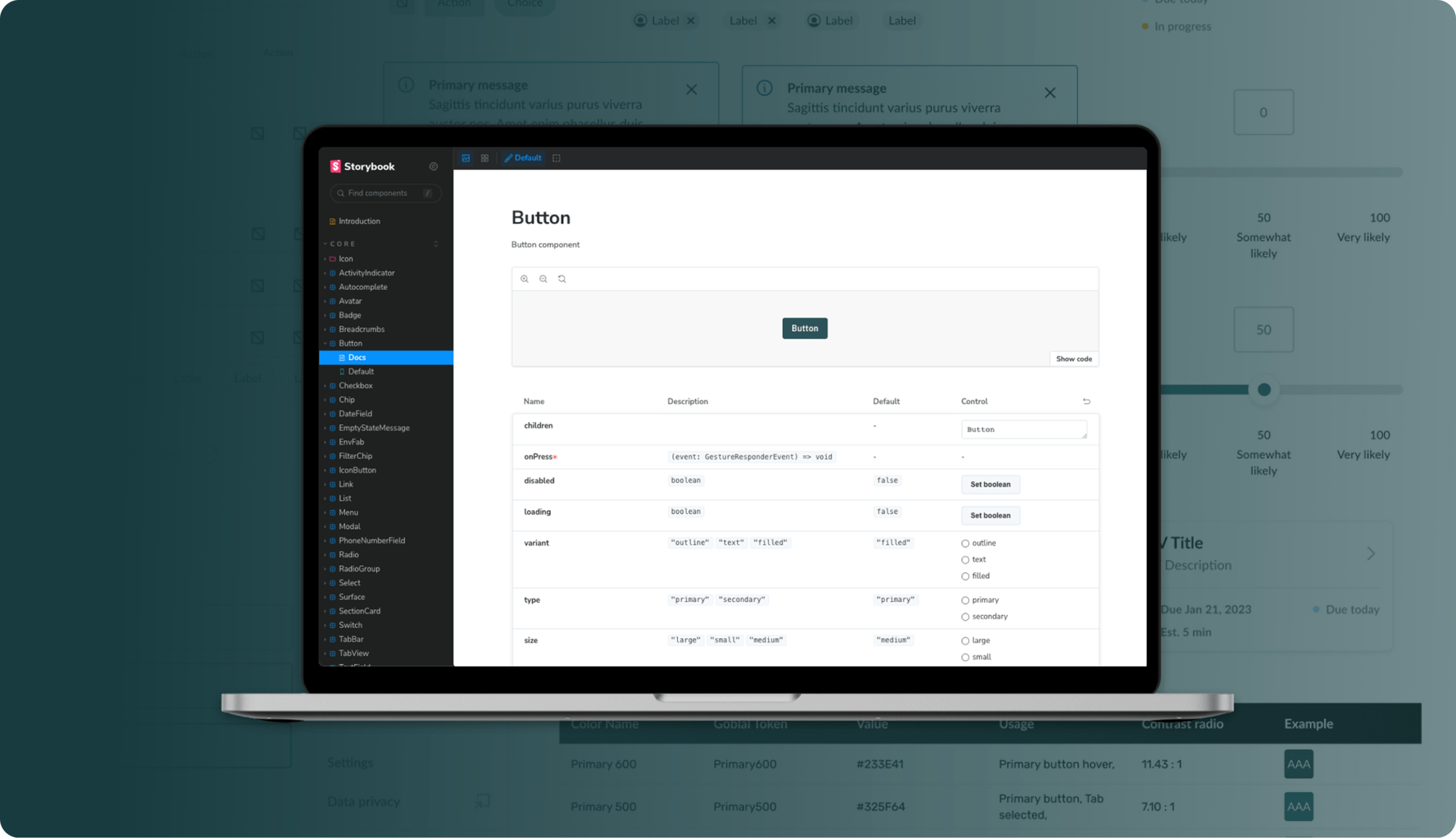Select the small size radio button
Image resolution: width=1456 pixels, height=838 pixels.
click(965, 657)
